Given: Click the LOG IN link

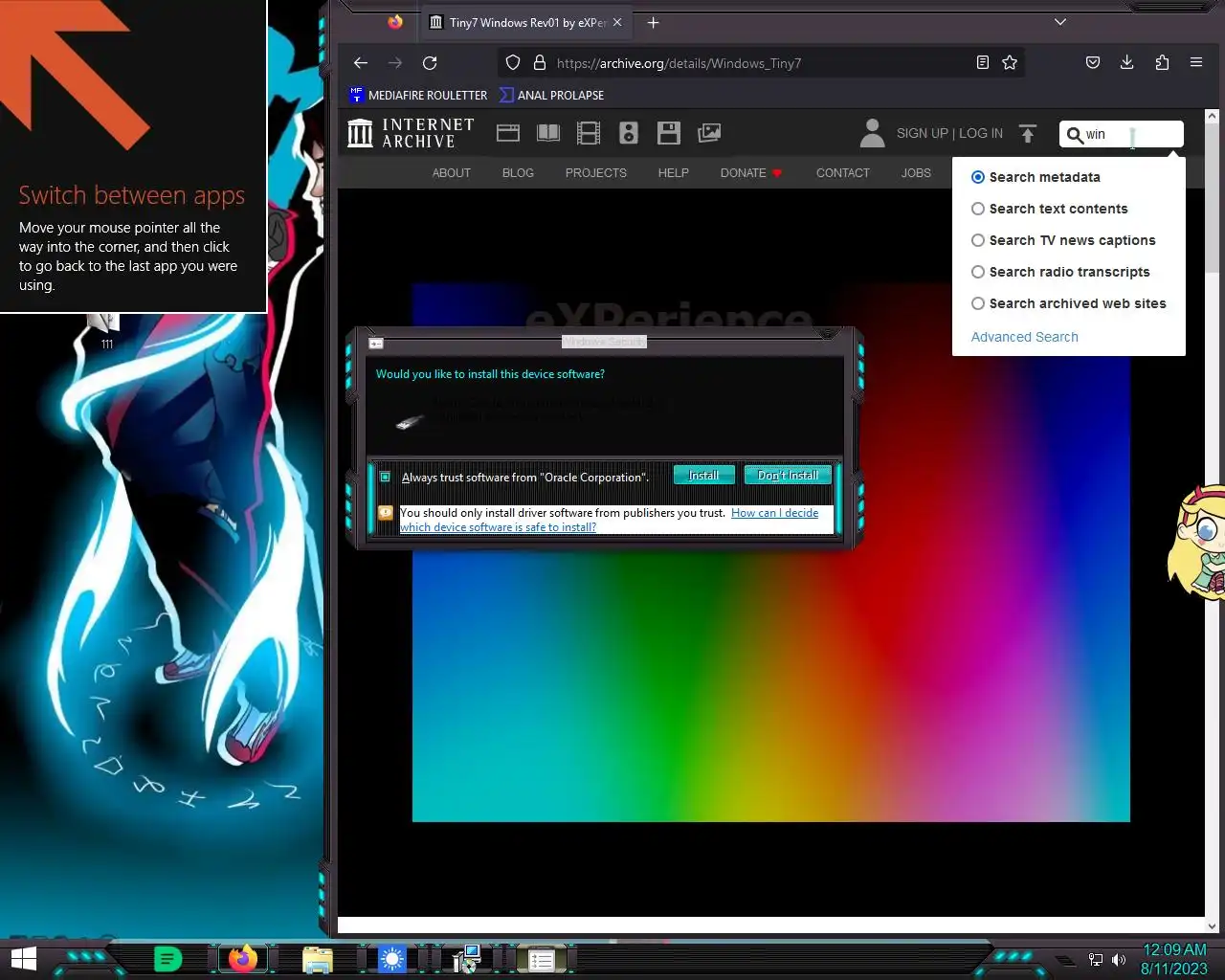Looking at the screenshot, I should (981, 133).
